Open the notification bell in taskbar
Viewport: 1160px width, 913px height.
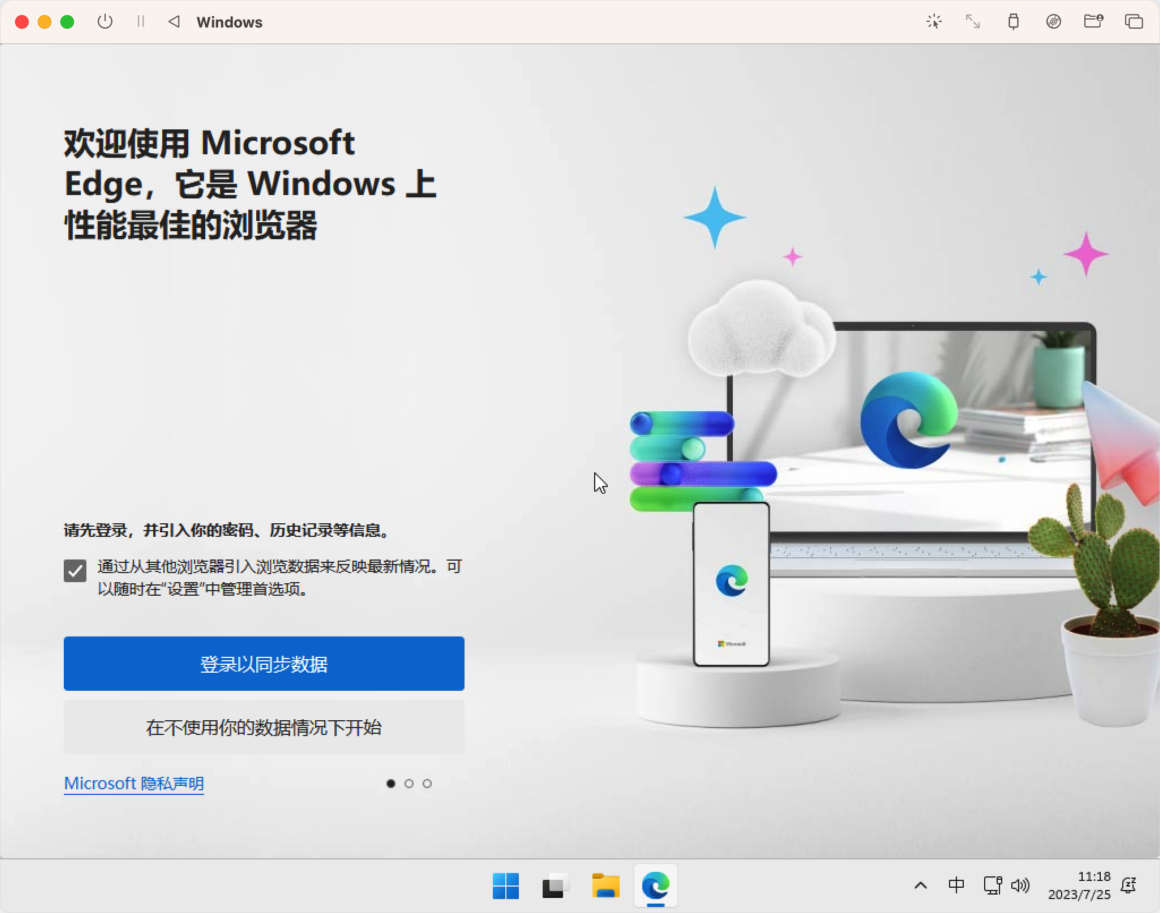(x=1129, y=885)
